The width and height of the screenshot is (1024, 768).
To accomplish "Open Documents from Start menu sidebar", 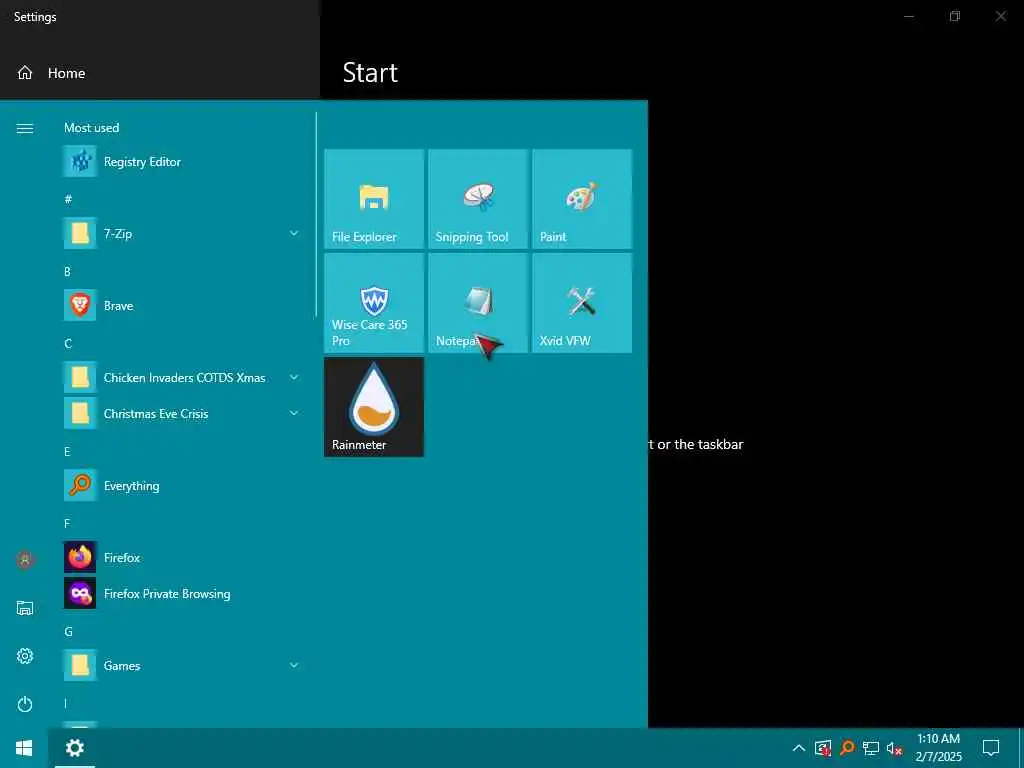I will [x=25, y=608].
